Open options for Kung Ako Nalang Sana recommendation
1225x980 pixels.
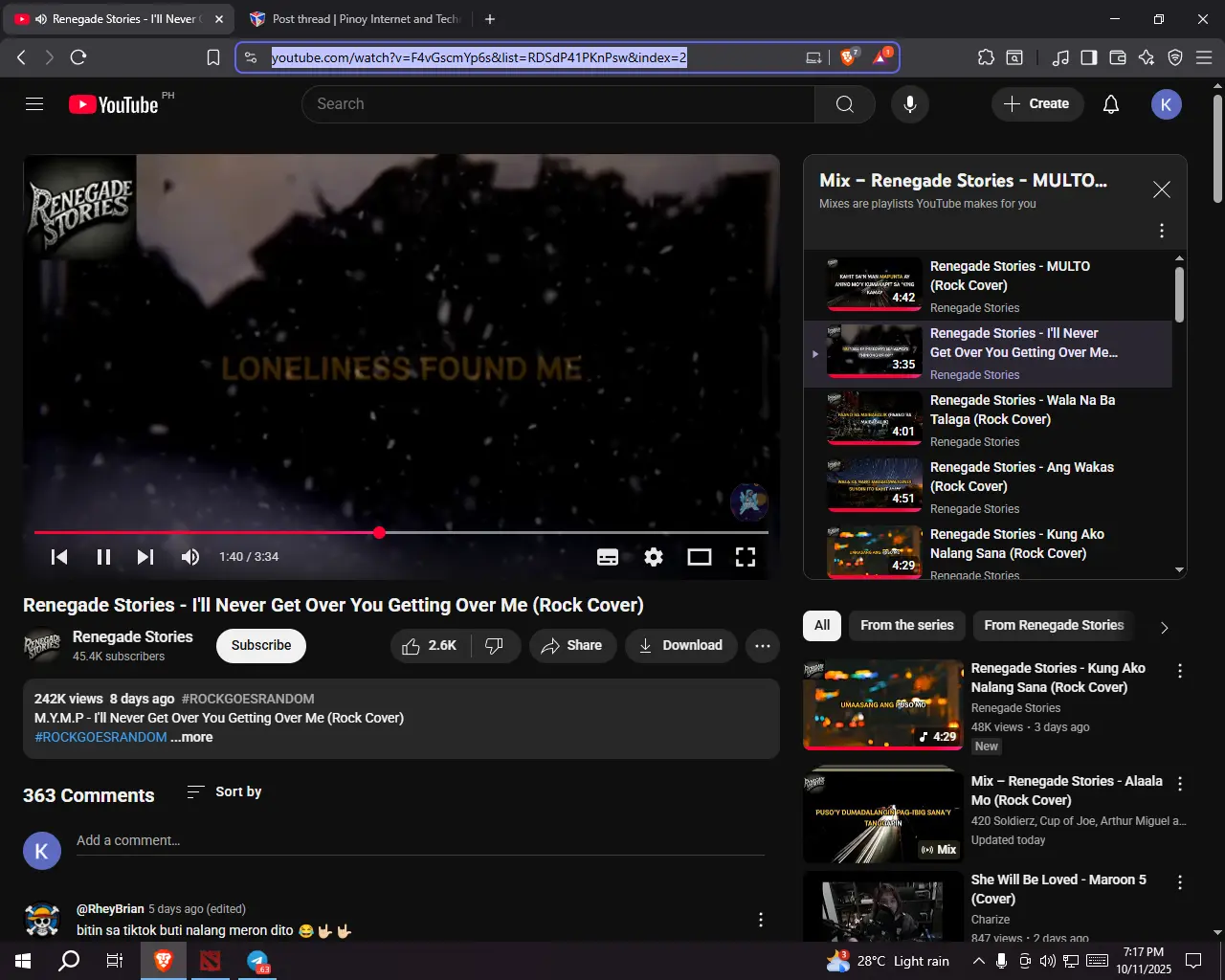pos(1180,672)
